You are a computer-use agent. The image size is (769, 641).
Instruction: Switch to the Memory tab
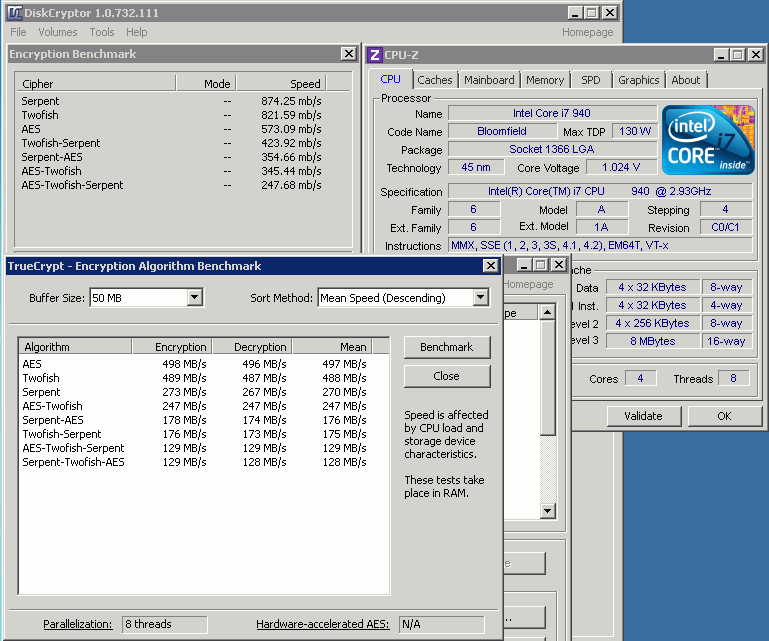[545, 80]
